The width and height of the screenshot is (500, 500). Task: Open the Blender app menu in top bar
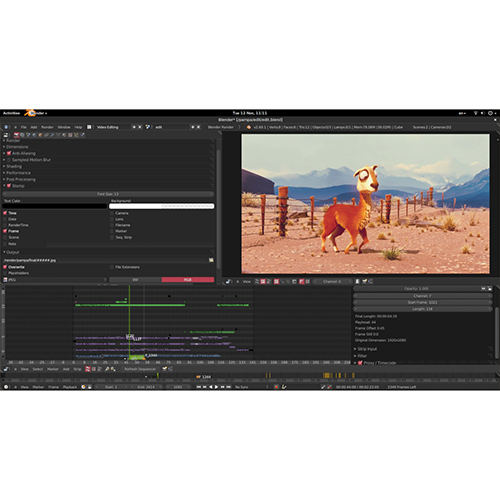tap(35, 113)
